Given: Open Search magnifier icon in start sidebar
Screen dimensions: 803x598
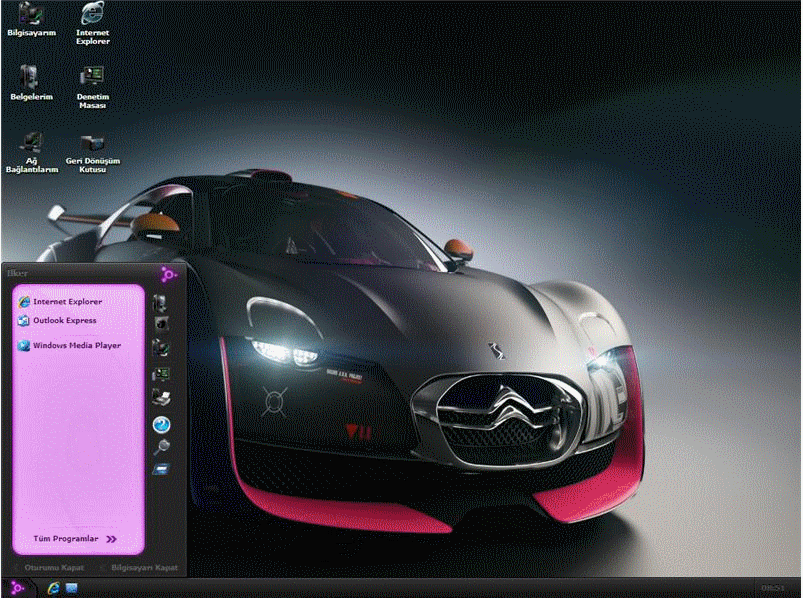Looking at the screenshot, I should (x=161, y=447).
